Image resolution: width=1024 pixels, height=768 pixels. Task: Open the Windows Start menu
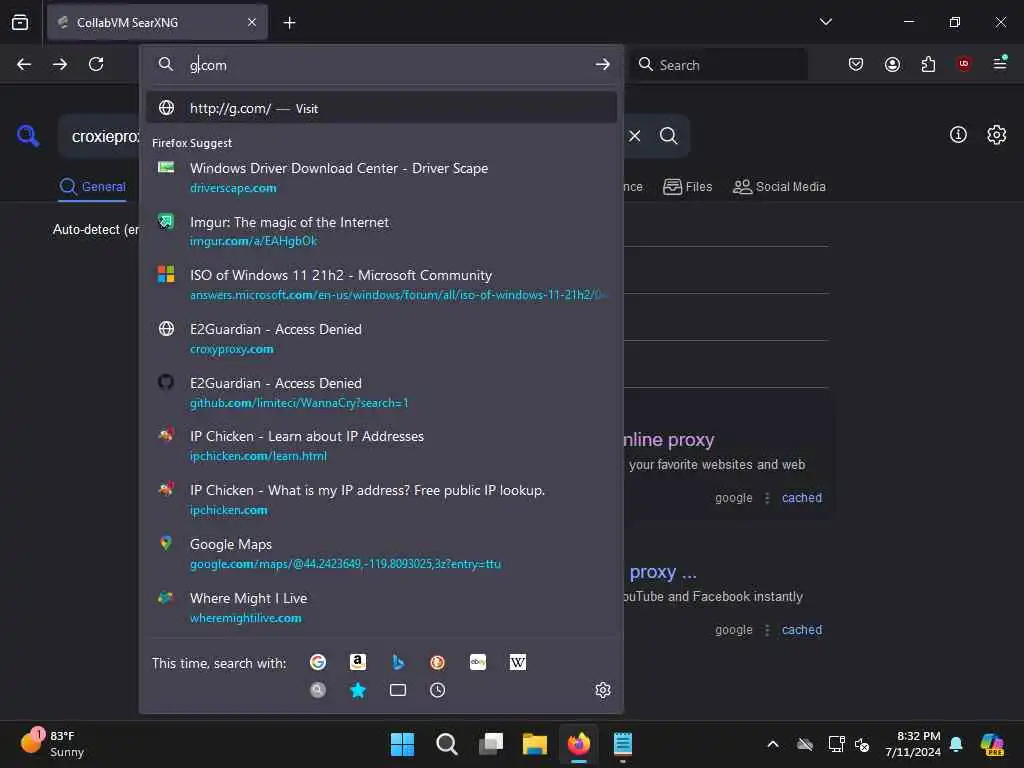pyautogui.click(x=402, y=744)
